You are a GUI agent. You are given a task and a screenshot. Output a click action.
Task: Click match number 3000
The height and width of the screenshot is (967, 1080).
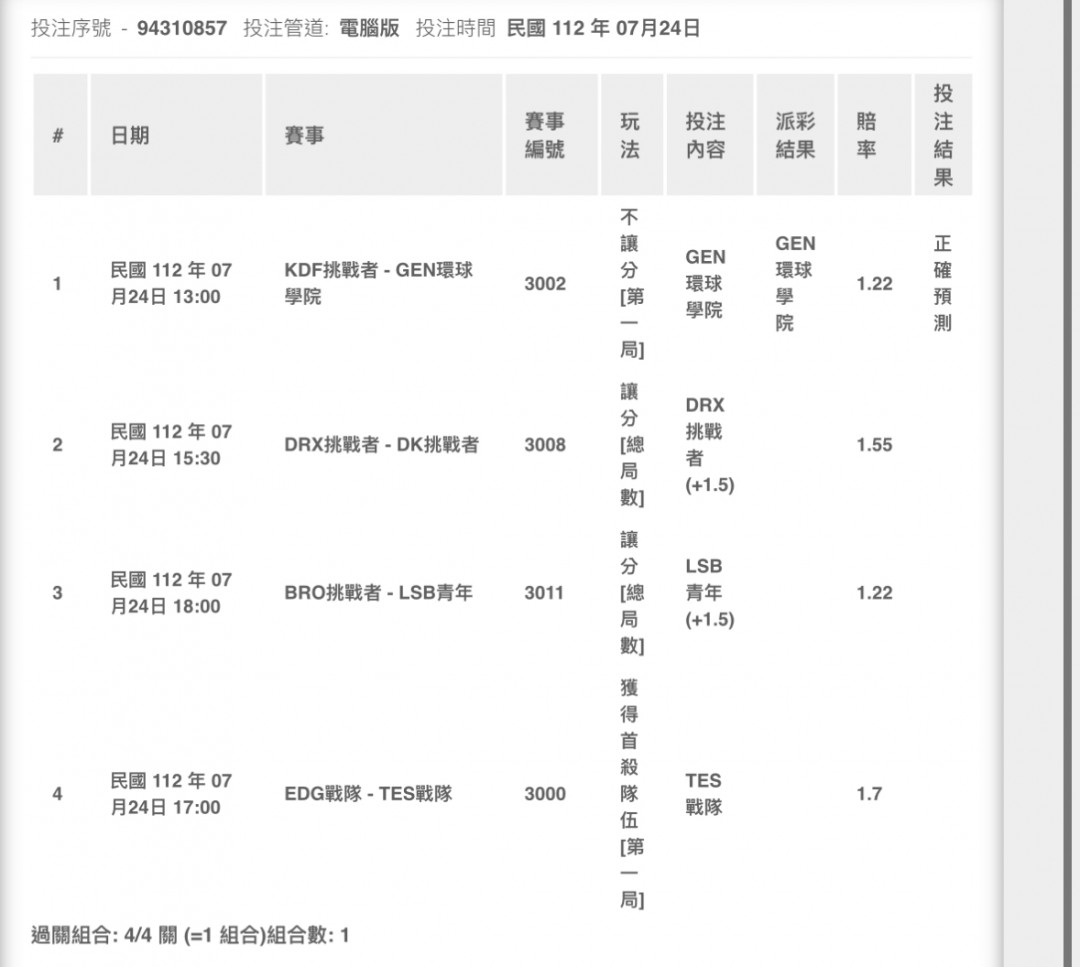tap(545, 794)
